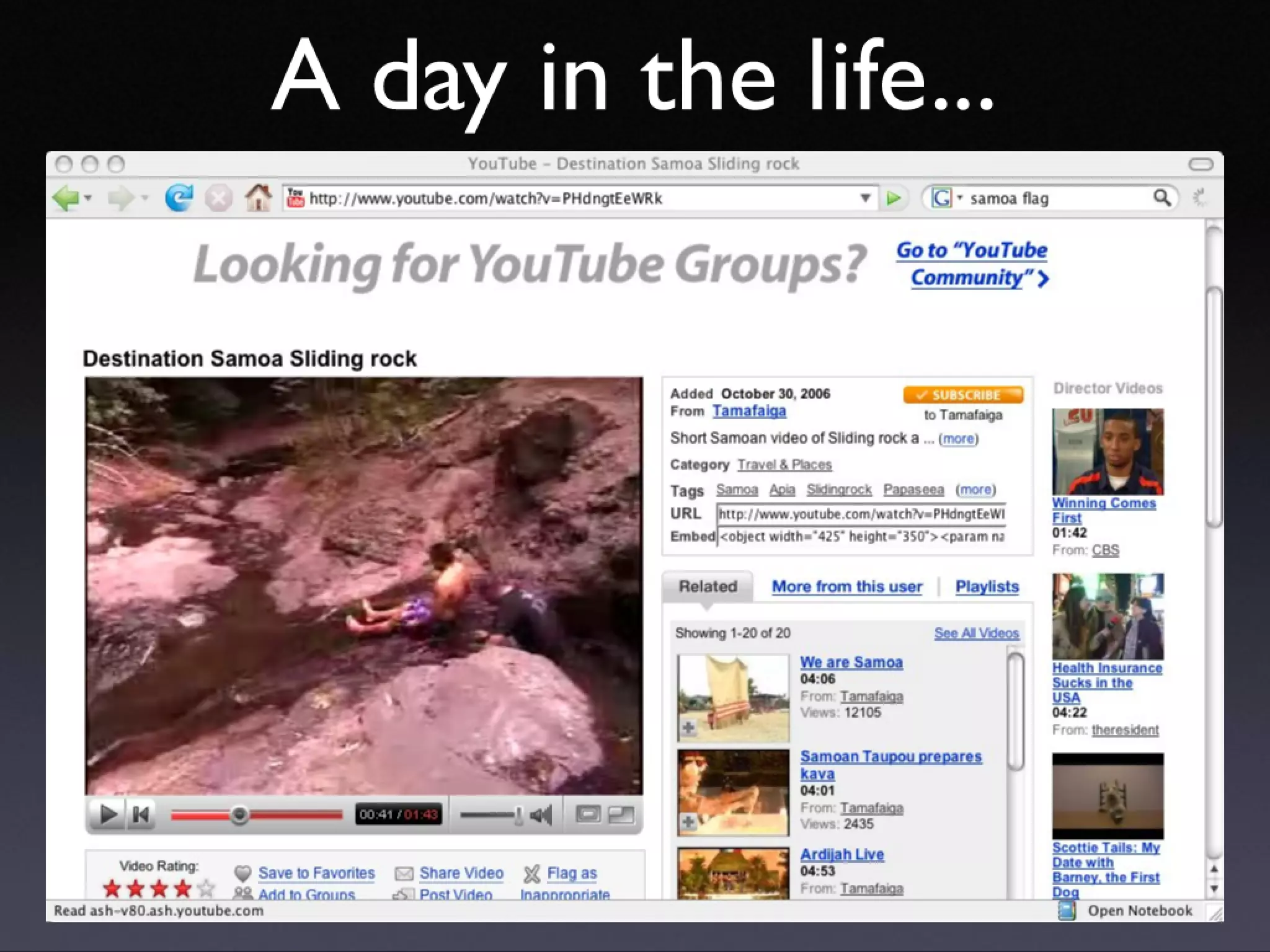
Task: Click the home icon in toolbar
Action: tap(258, 198)
